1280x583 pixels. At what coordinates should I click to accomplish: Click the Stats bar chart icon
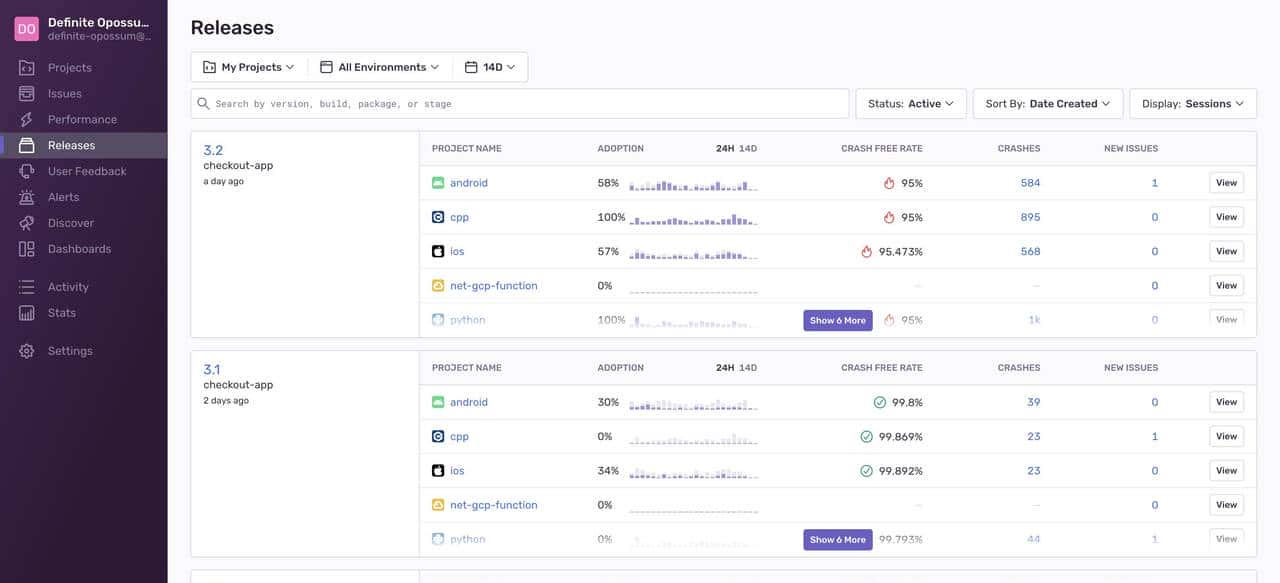click(27, 314)
